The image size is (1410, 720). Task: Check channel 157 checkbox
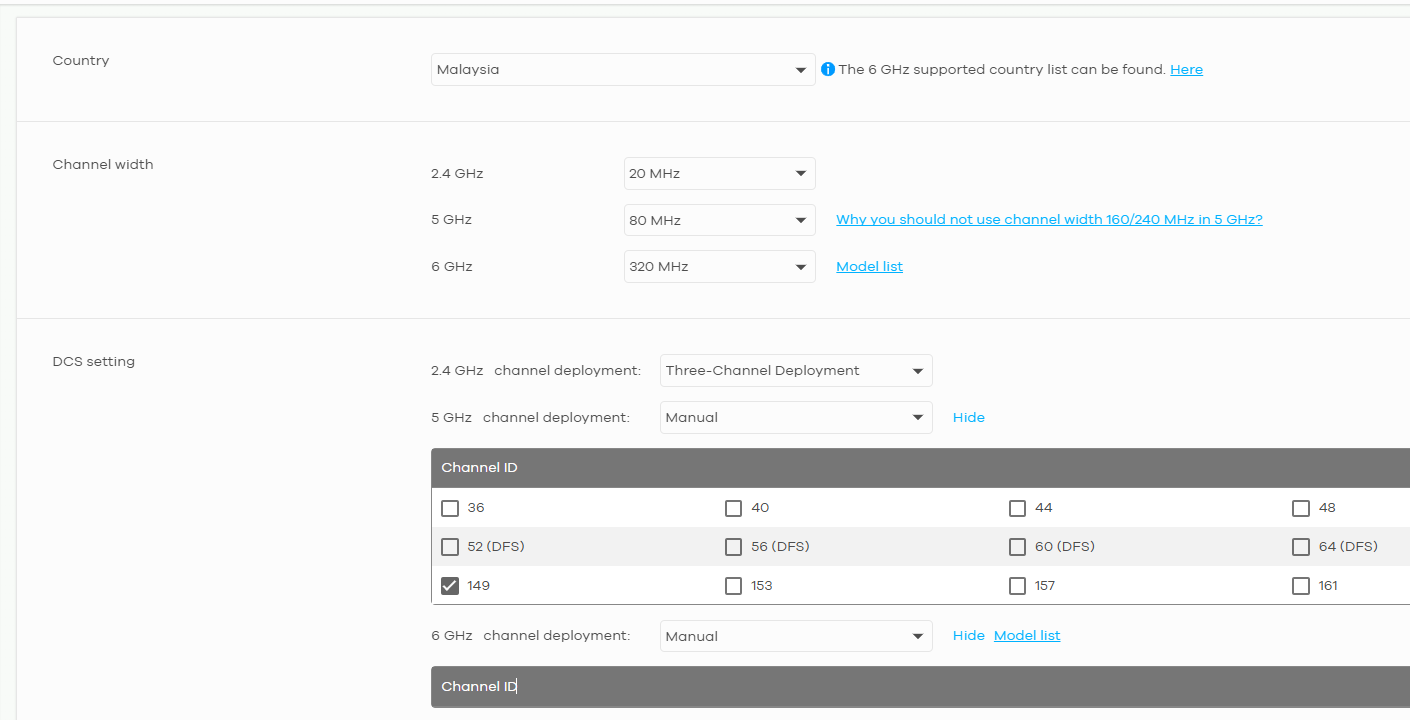click(x=1017, y=586)
